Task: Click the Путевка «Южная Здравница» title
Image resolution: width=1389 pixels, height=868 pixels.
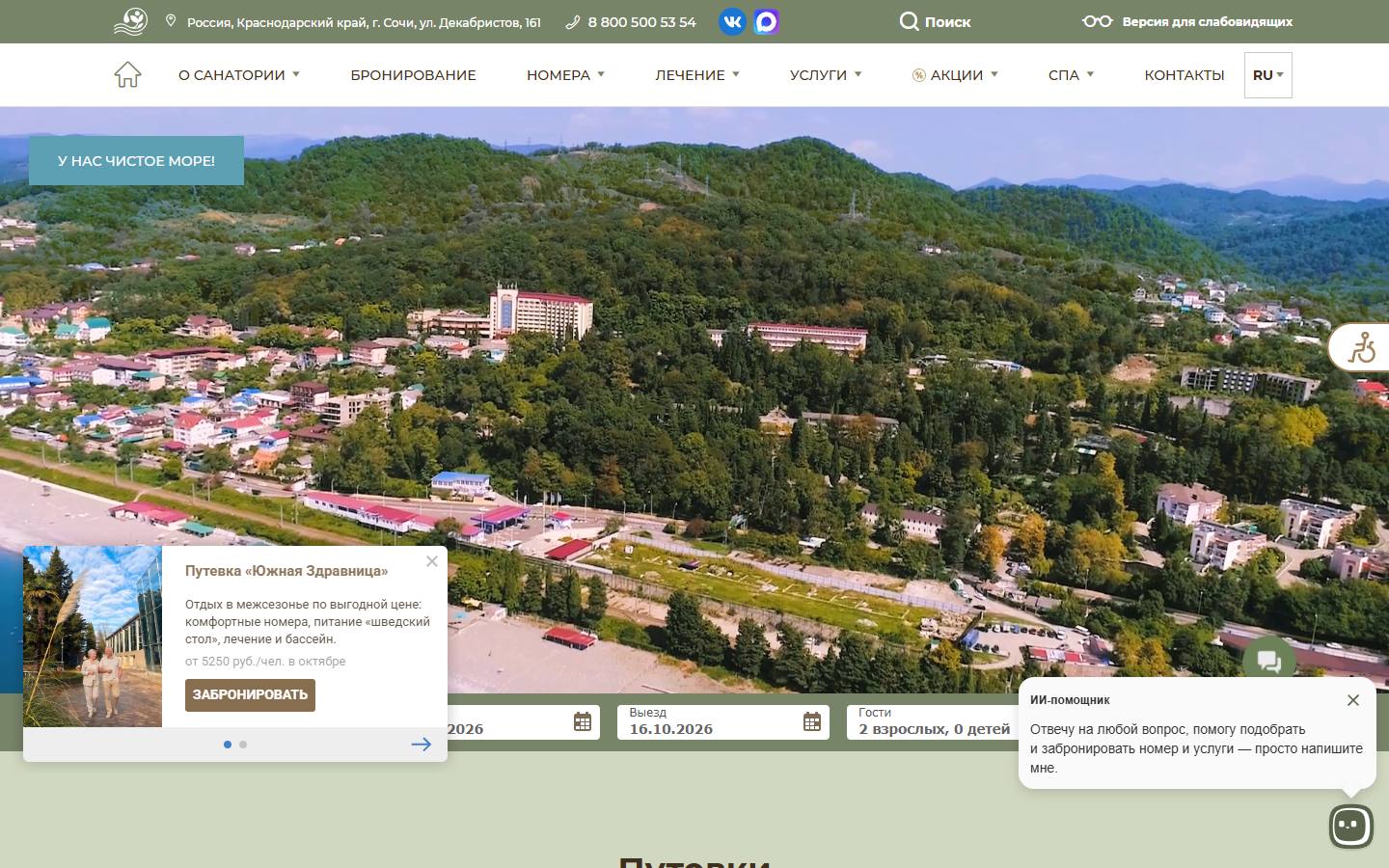Action: [x=286, y=571]
